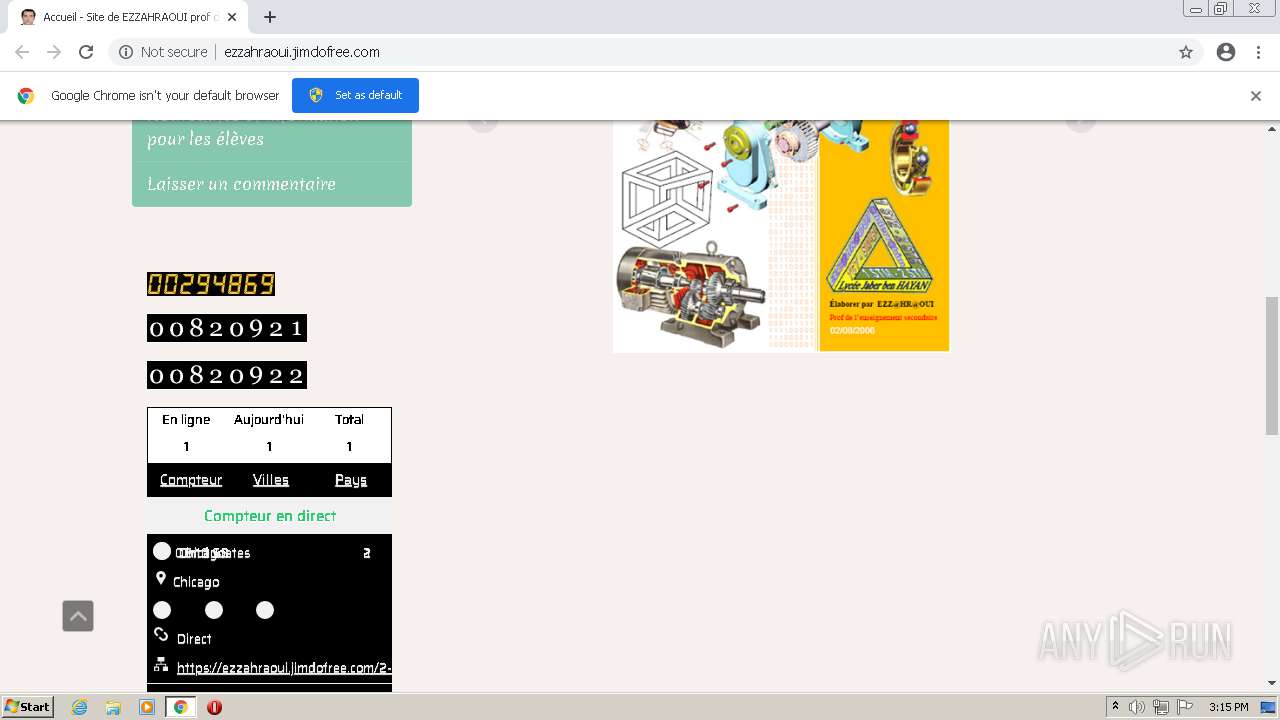Click the slideshow previous arrow

pos(483,120)
